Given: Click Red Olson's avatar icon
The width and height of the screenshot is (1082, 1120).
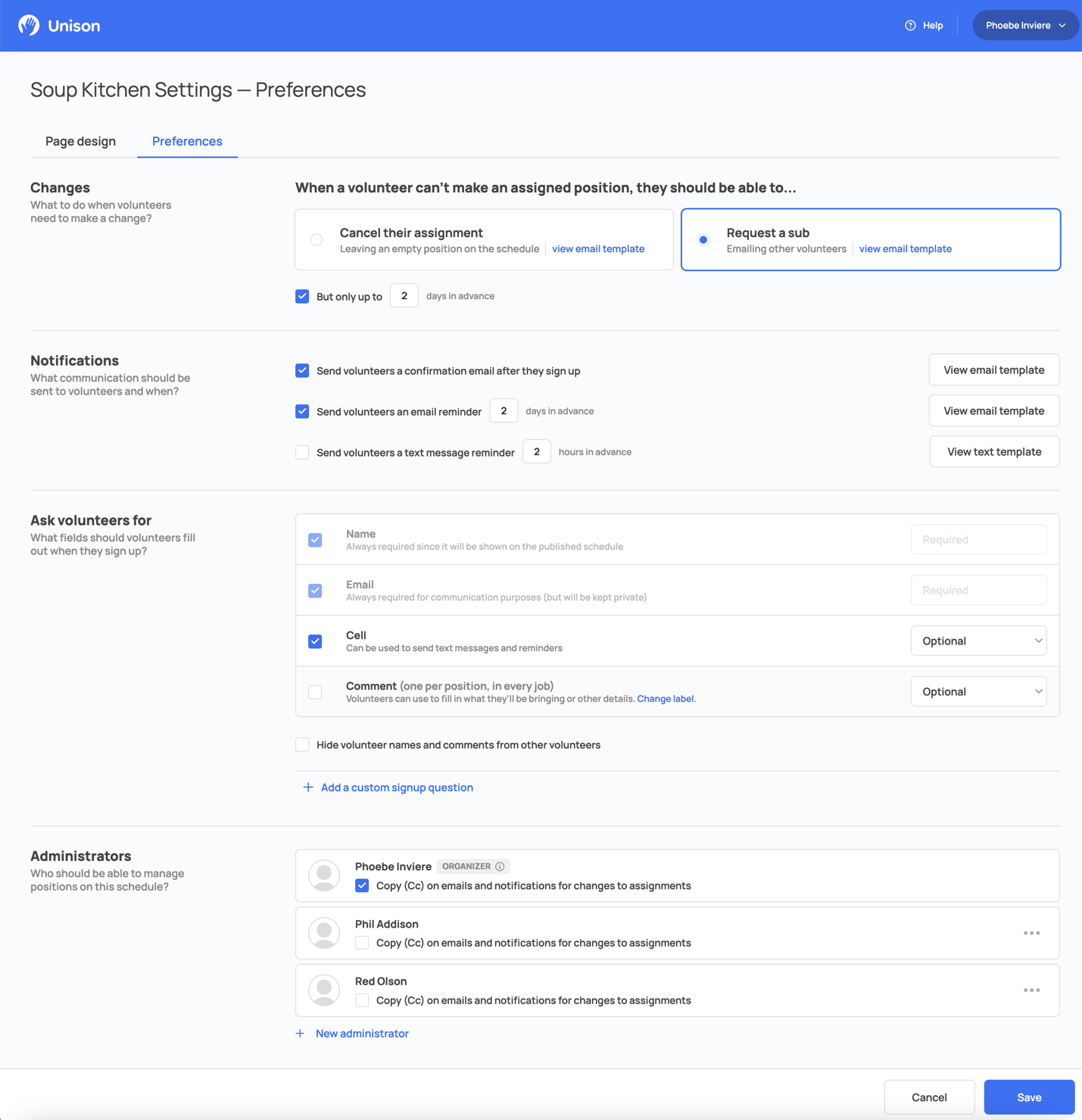Looking at the screenshot, I should (x=324, y=991).
